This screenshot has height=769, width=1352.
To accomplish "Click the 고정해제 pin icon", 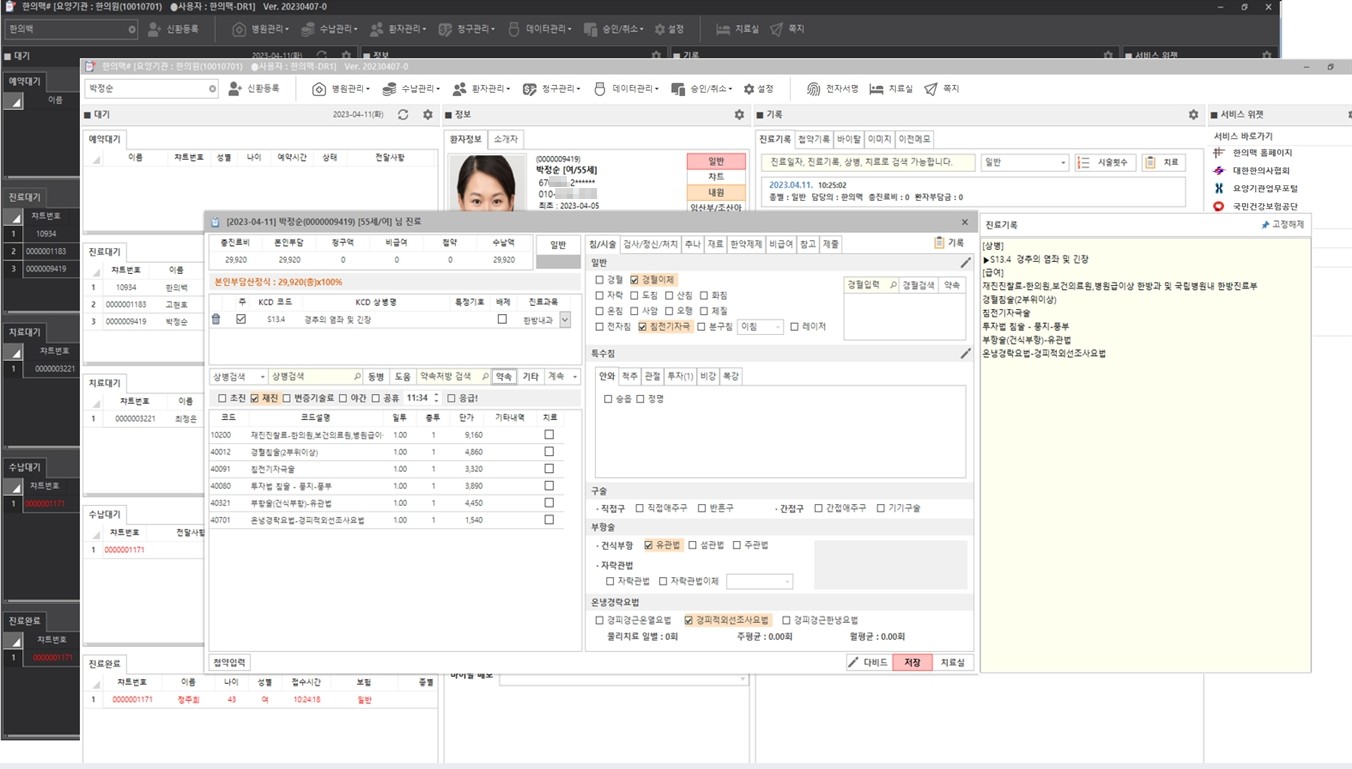I will click(1265, 225).
